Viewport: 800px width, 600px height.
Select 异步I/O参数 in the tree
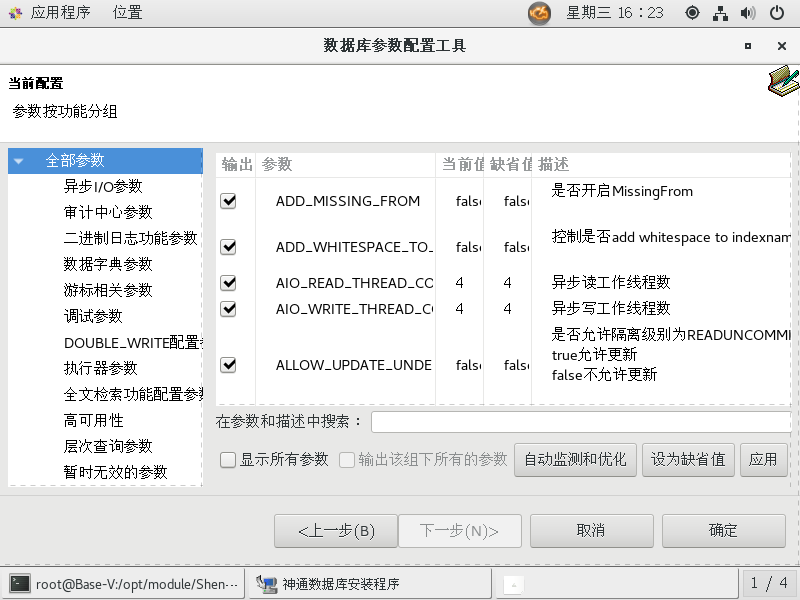(103, 186)
